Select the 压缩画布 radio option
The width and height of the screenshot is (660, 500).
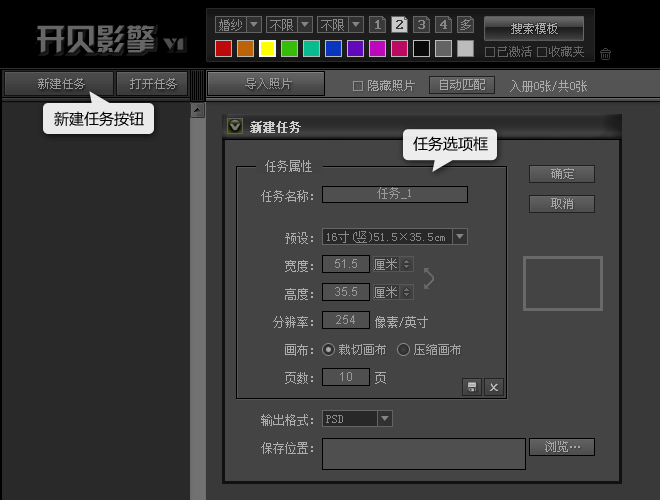click(404, 350)
